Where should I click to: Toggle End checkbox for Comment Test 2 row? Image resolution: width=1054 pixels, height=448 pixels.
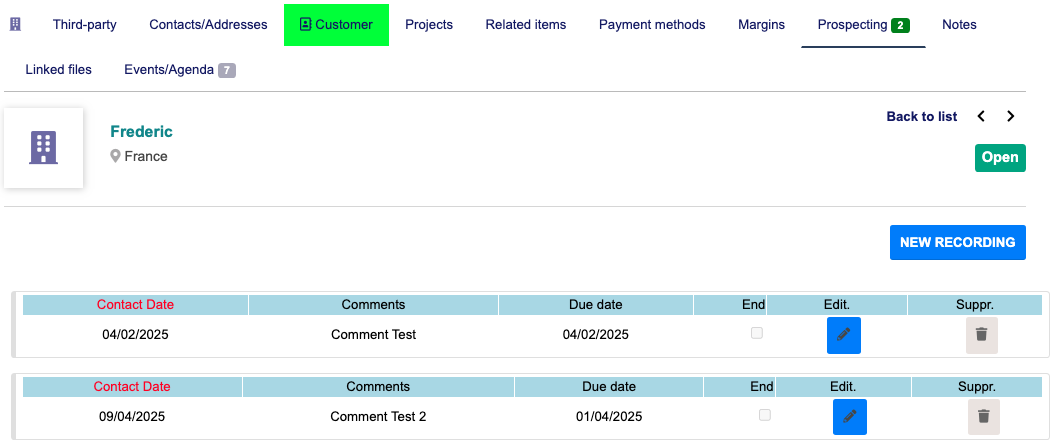(x=765, y=414)
